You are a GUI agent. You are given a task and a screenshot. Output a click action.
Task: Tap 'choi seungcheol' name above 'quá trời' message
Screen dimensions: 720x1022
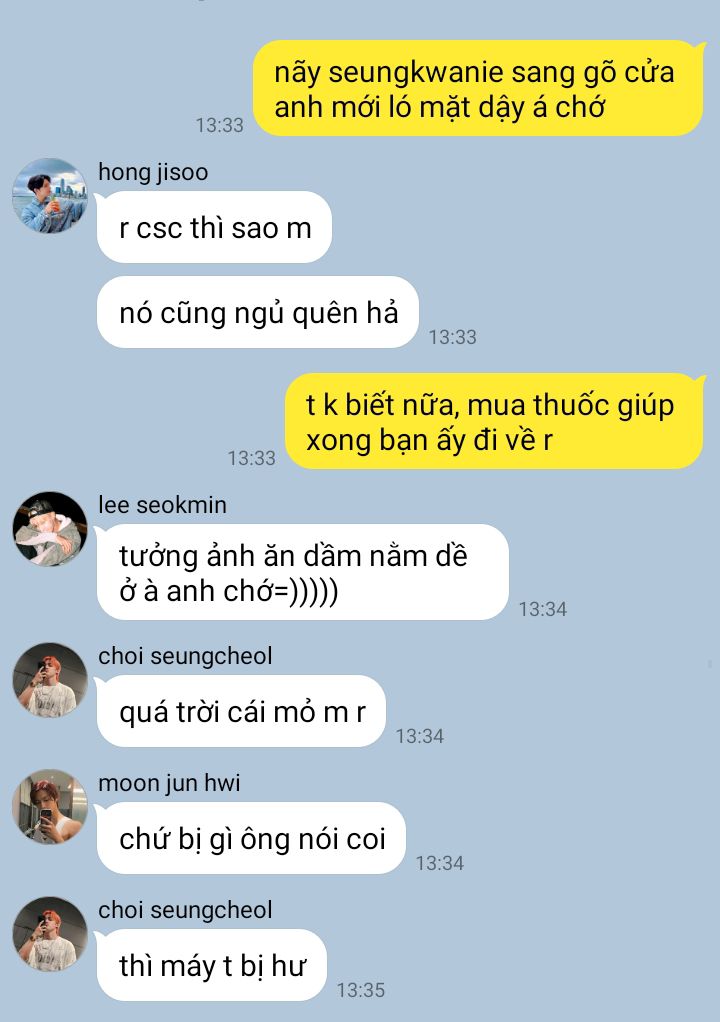click(185, 656)
